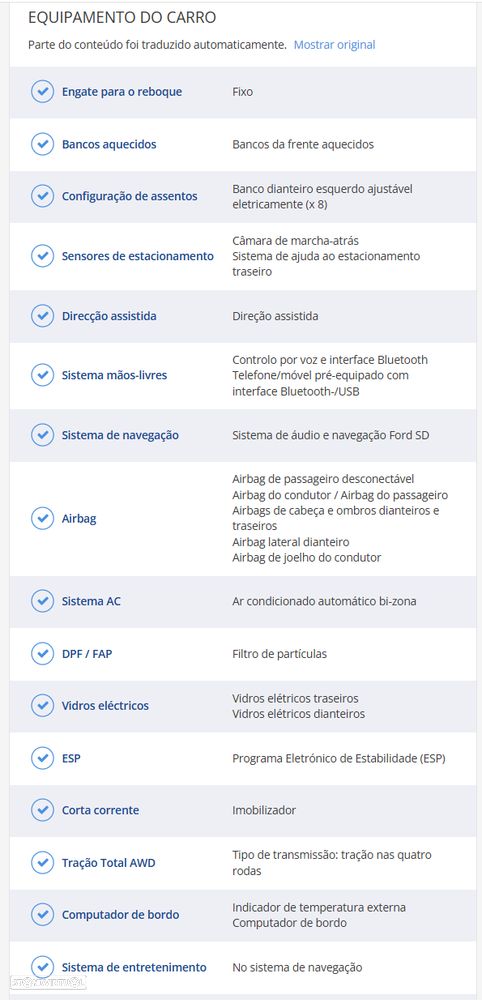Click the Sistema AC feature label
Screen dimensions: 482x1000
click(x=91, y=601)
